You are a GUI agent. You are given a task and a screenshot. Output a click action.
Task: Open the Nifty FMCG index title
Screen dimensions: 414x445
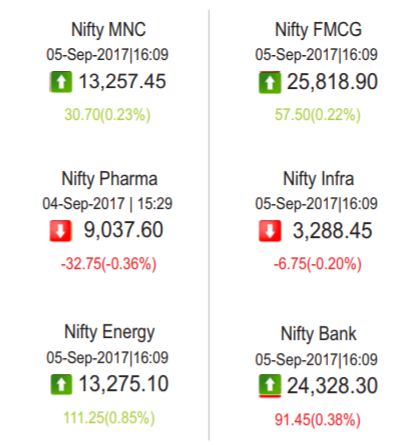click(x=318, y=30)
